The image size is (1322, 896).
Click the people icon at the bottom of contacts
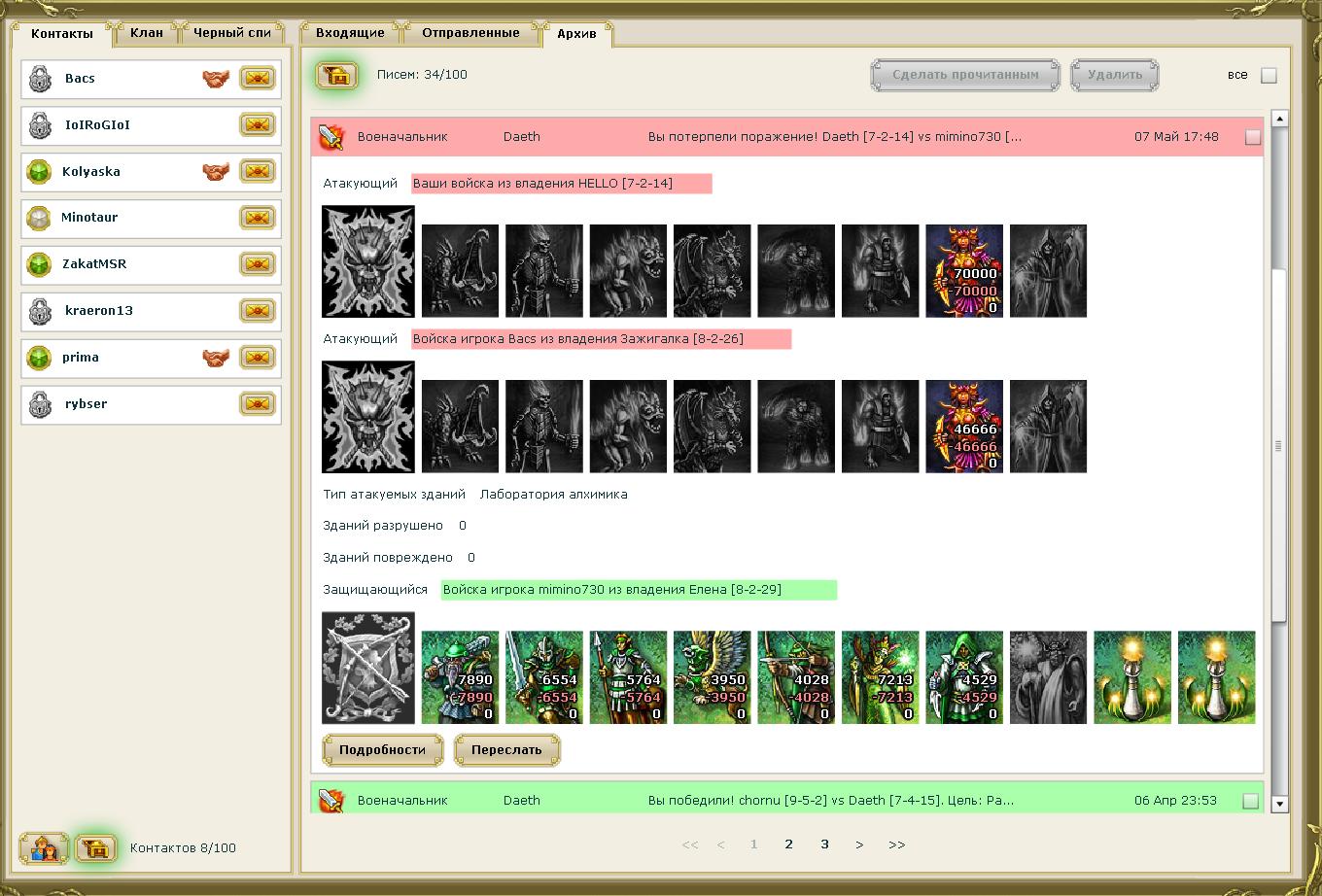click(x=45, y=848)
